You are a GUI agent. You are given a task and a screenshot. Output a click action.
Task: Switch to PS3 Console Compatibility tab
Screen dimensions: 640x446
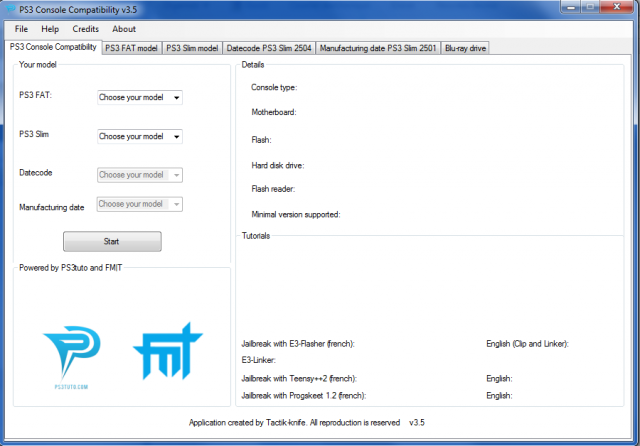pos(53,47)
